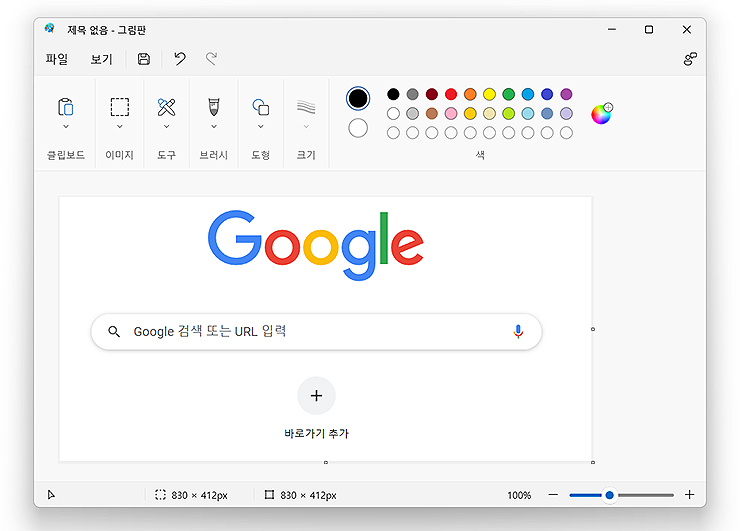Pick the black color swatch
The height and width of the screenshot is (531, 740).
(393, 94)
